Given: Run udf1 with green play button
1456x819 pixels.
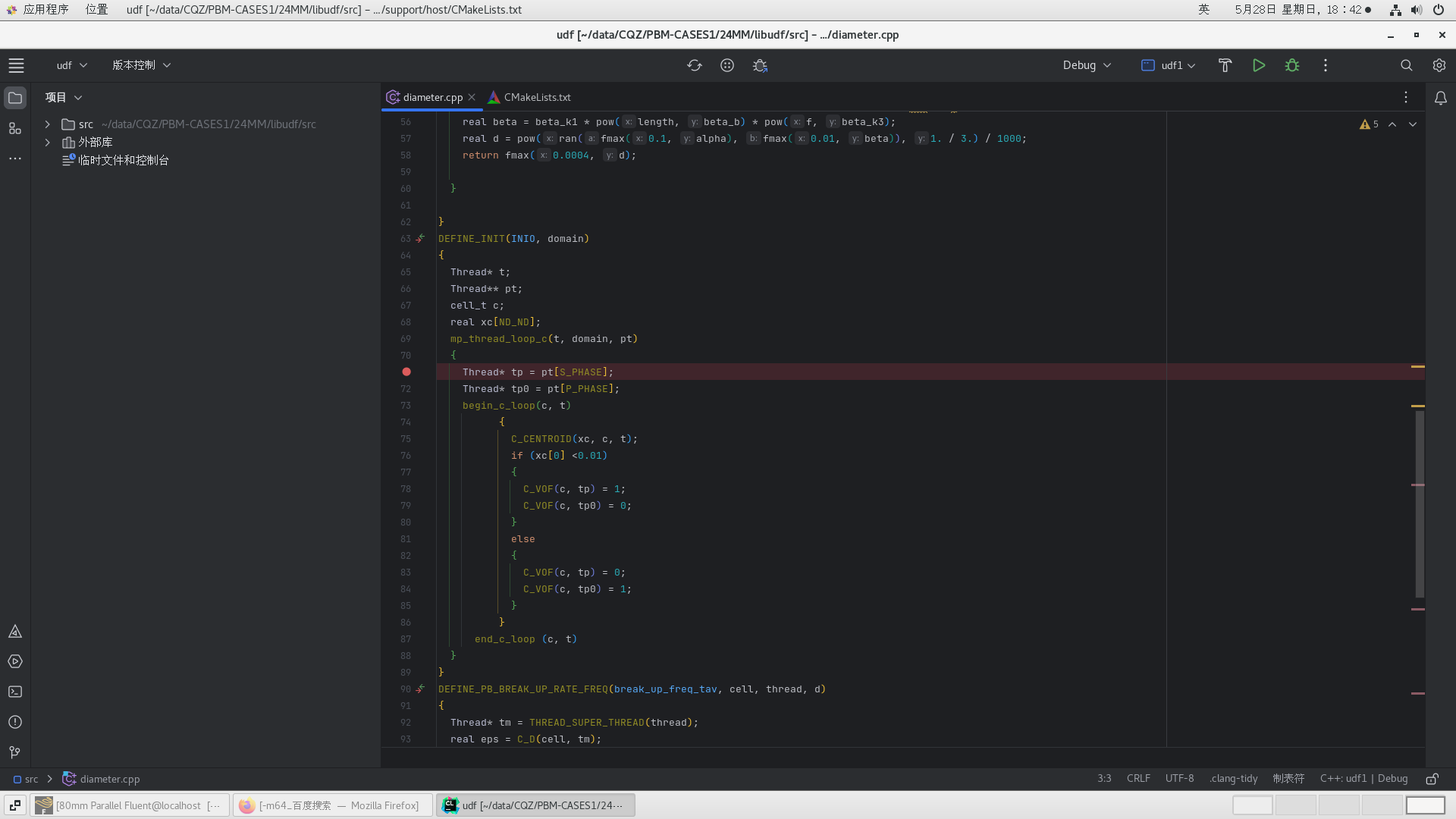Looking at the screenshot, I should (1259, 65).
